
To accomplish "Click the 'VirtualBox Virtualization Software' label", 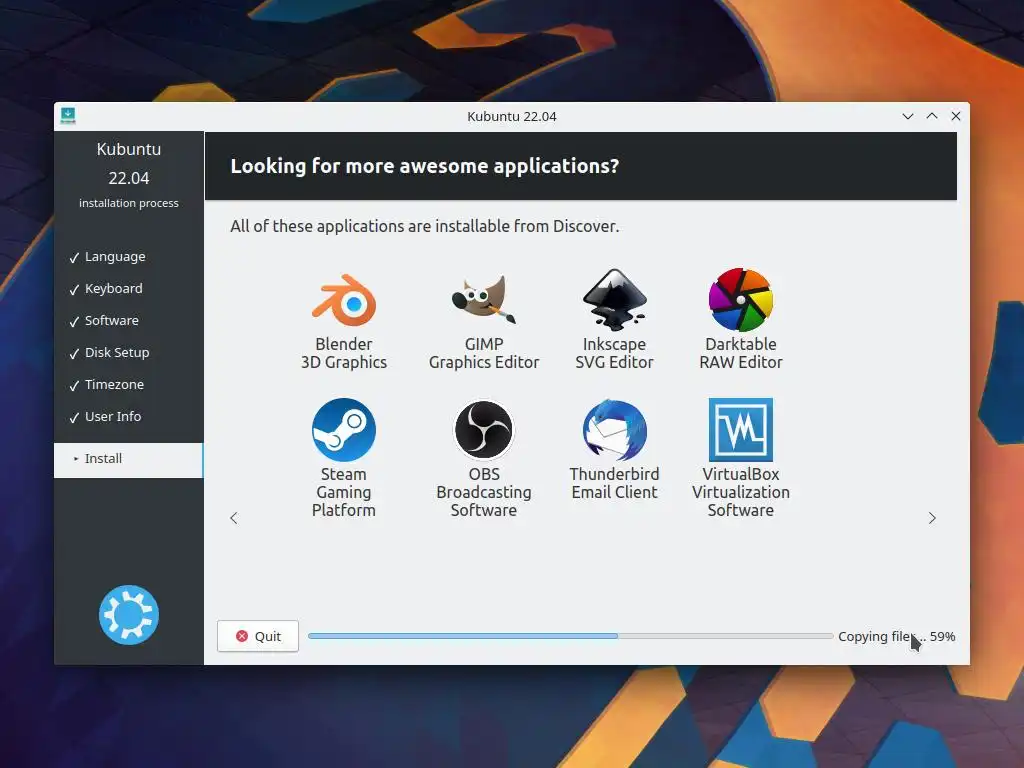I will click(741, 492).
